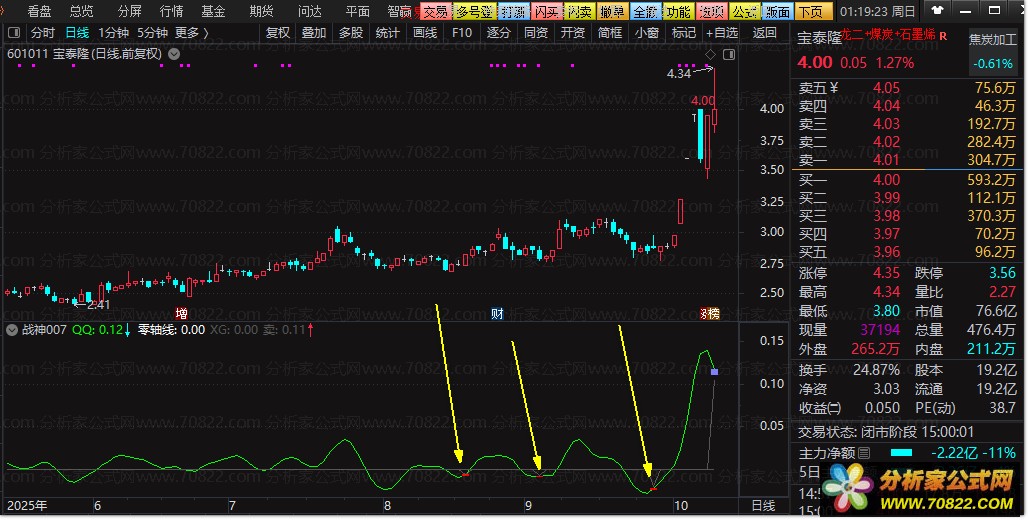Screen dimensions: 1030x520
Task: Click the 闪卖 flash sell button
Action: tap(580, 11)
